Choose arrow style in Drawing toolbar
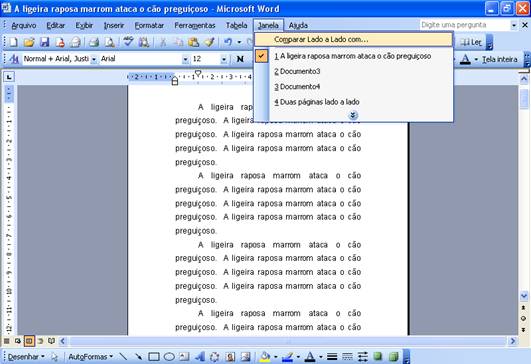The image size is (531, 364). tap(363, 357)
